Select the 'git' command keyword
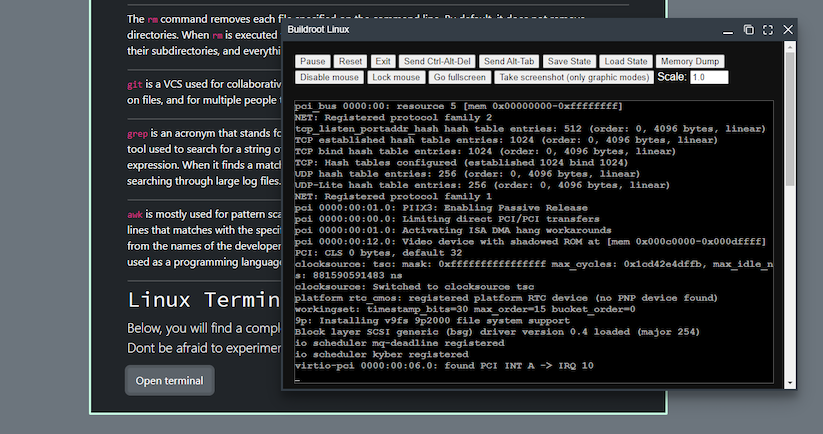This screenshot has width=823, height=434. (135, 84)
